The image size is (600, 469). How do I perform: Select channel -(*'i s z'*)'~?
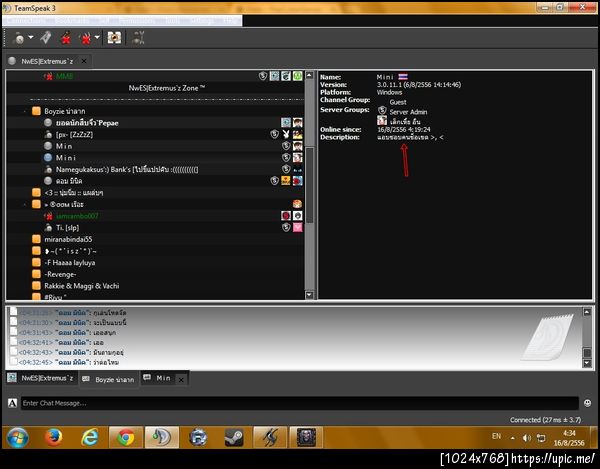70,251
